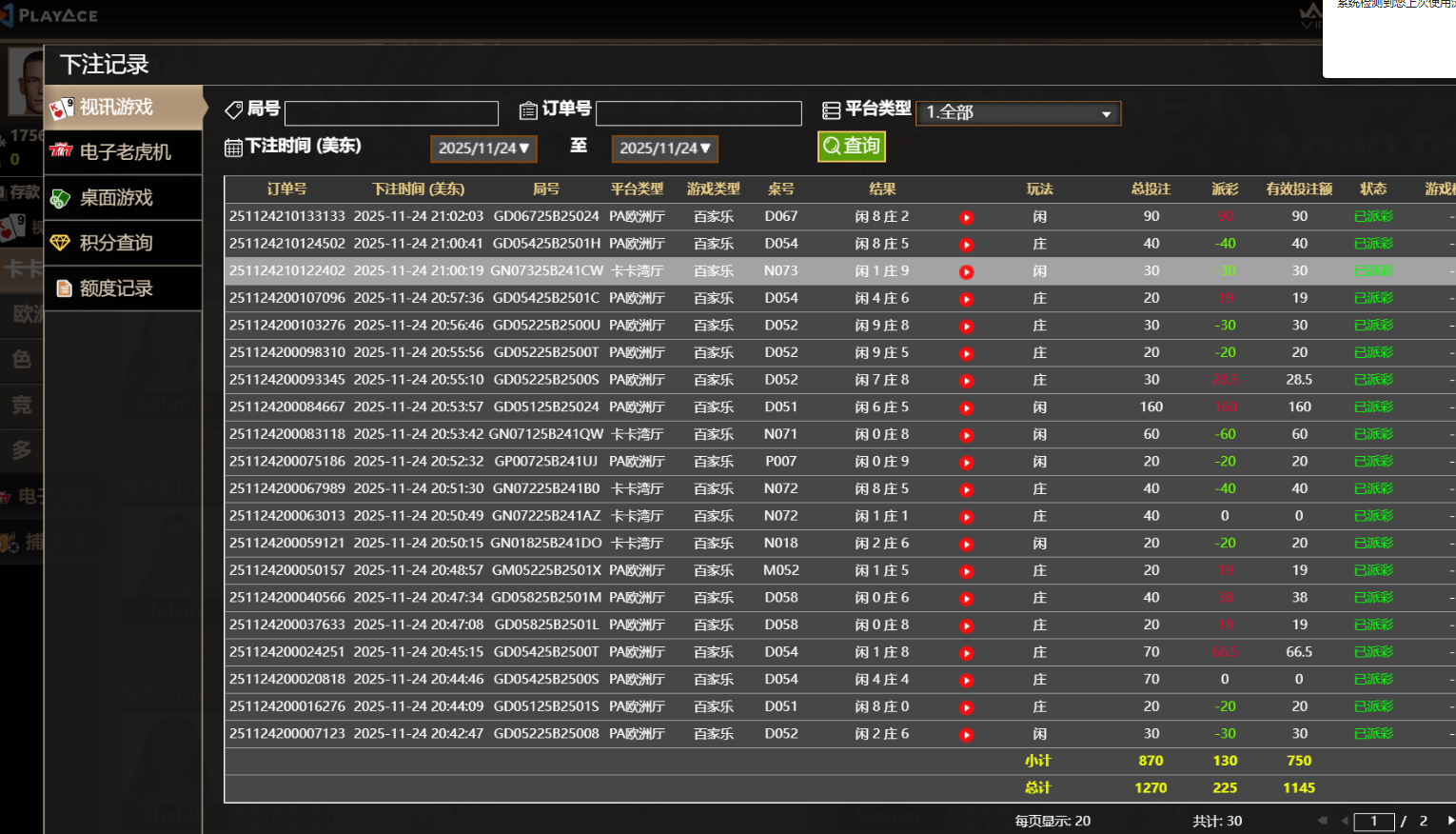Open the start date picker 2025/11/24
Viewport: 1456px width, 834px height.
pyautogui.click(x=483, y=149)
